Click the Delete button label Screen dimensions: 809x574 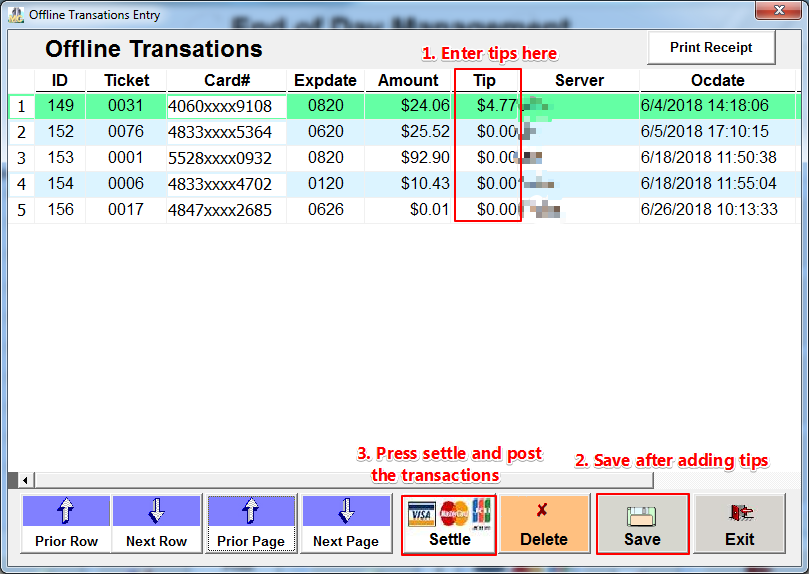click(x=544, y=539)
